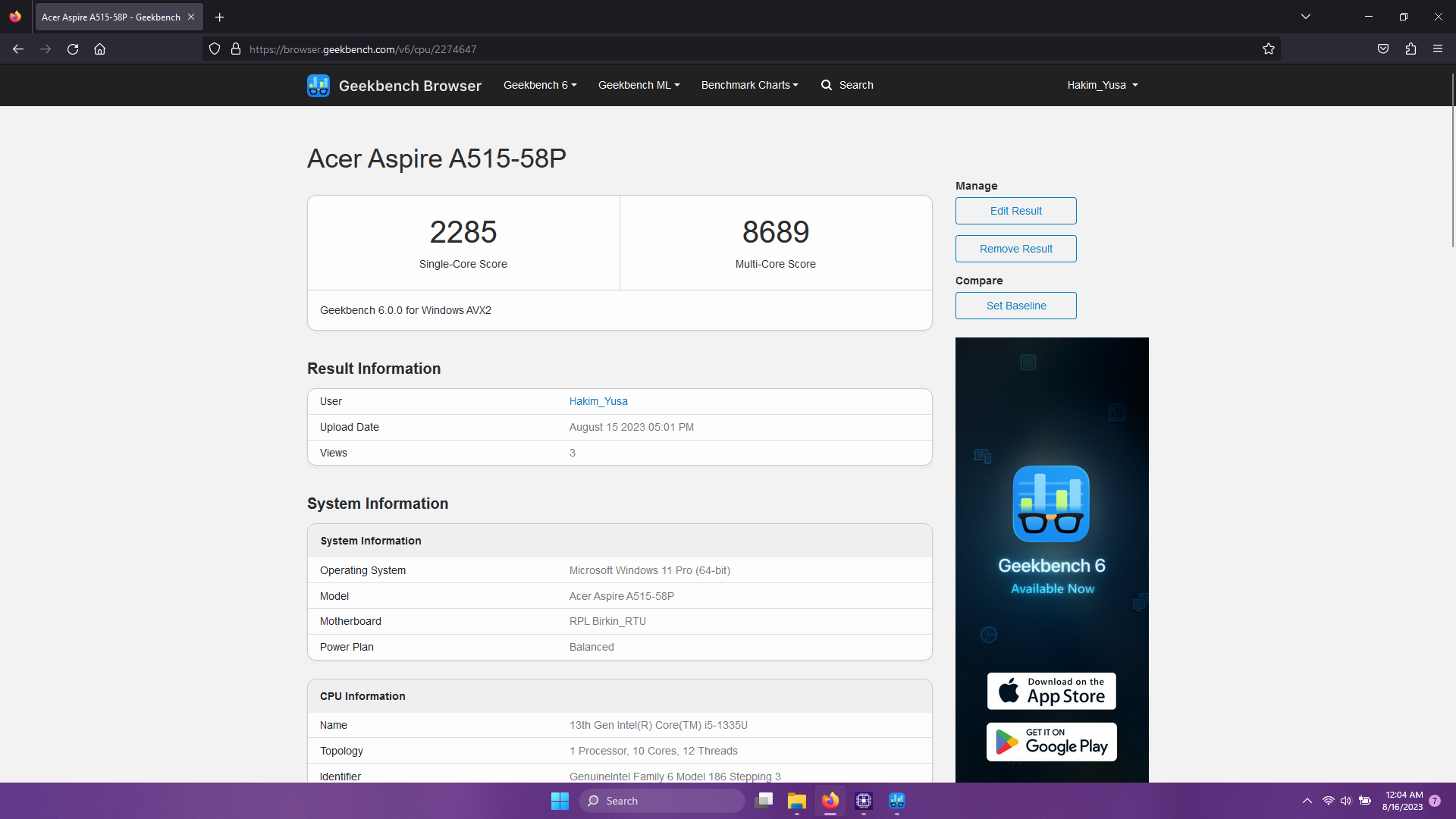Select the 13th Gen Intel Core i5-1335U name
Image resolution: width=1456 pixels, height=819 pixels.
pos(658,726)
